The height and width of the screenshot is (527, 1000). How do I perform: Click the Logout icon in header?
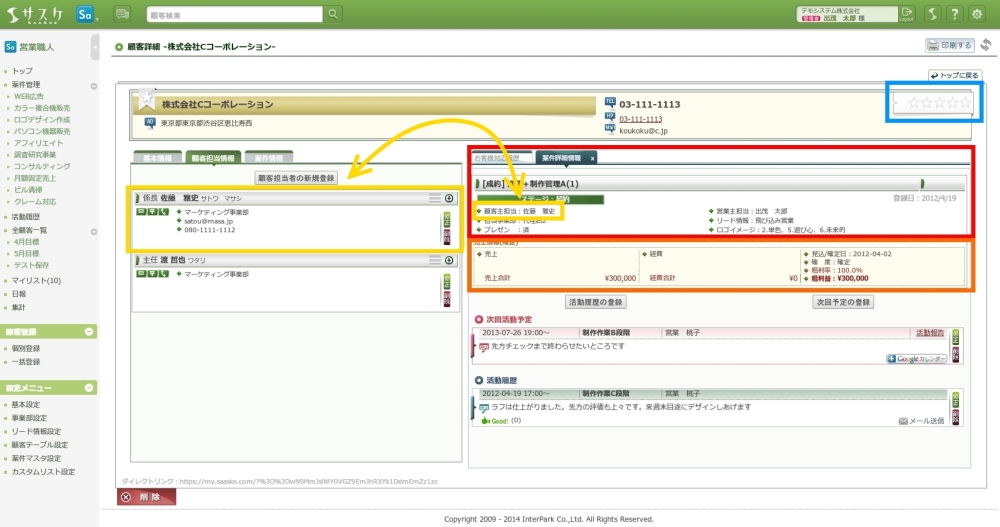point(906,15)
